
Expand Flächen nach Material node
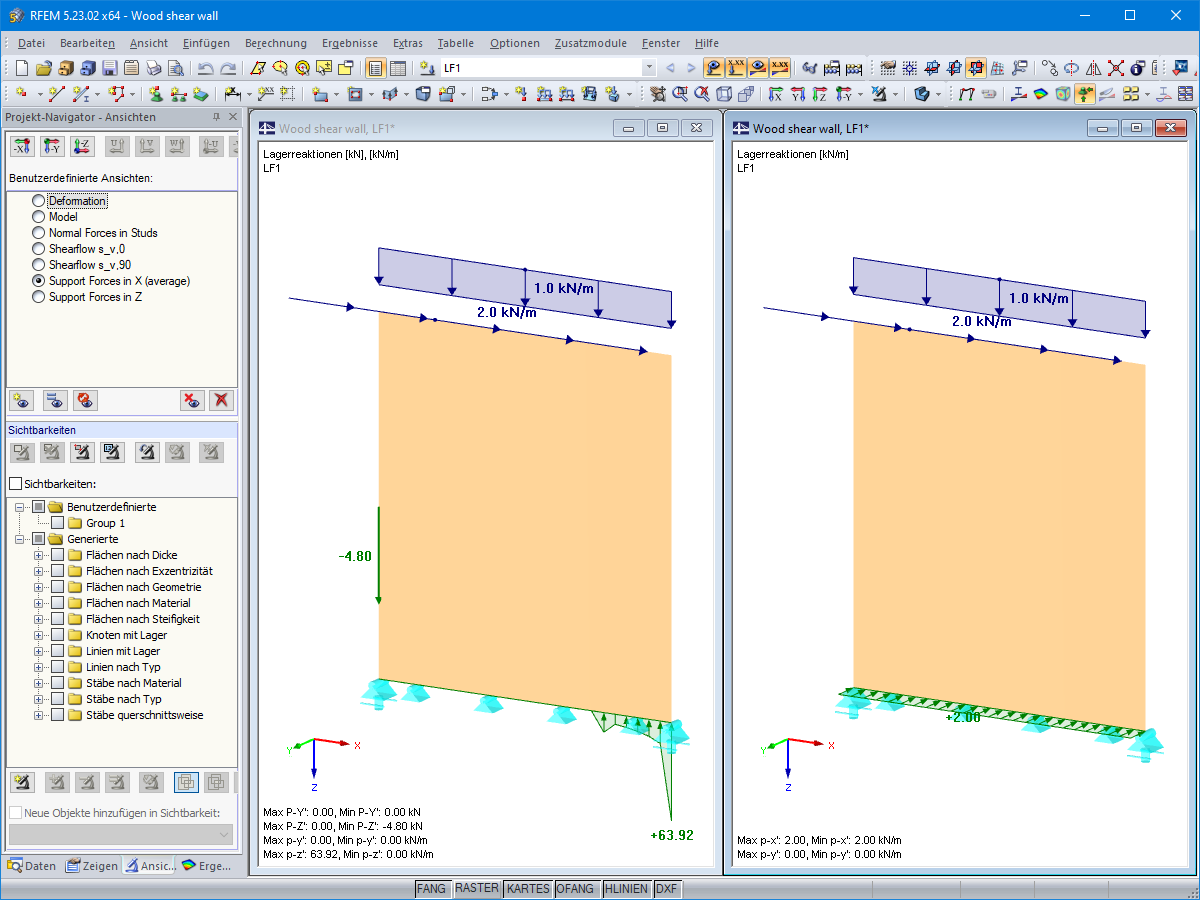coord(39,603)
